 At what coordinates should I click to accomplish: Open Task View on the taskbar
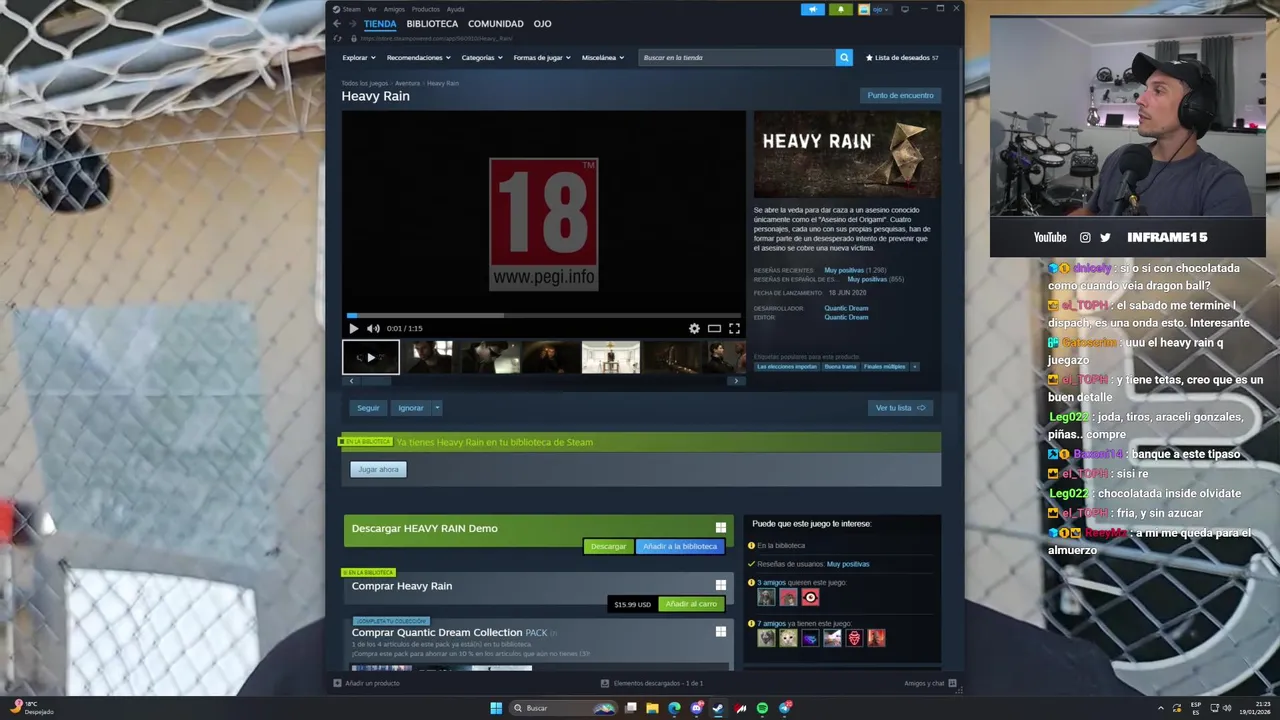(x=631, y=708)
